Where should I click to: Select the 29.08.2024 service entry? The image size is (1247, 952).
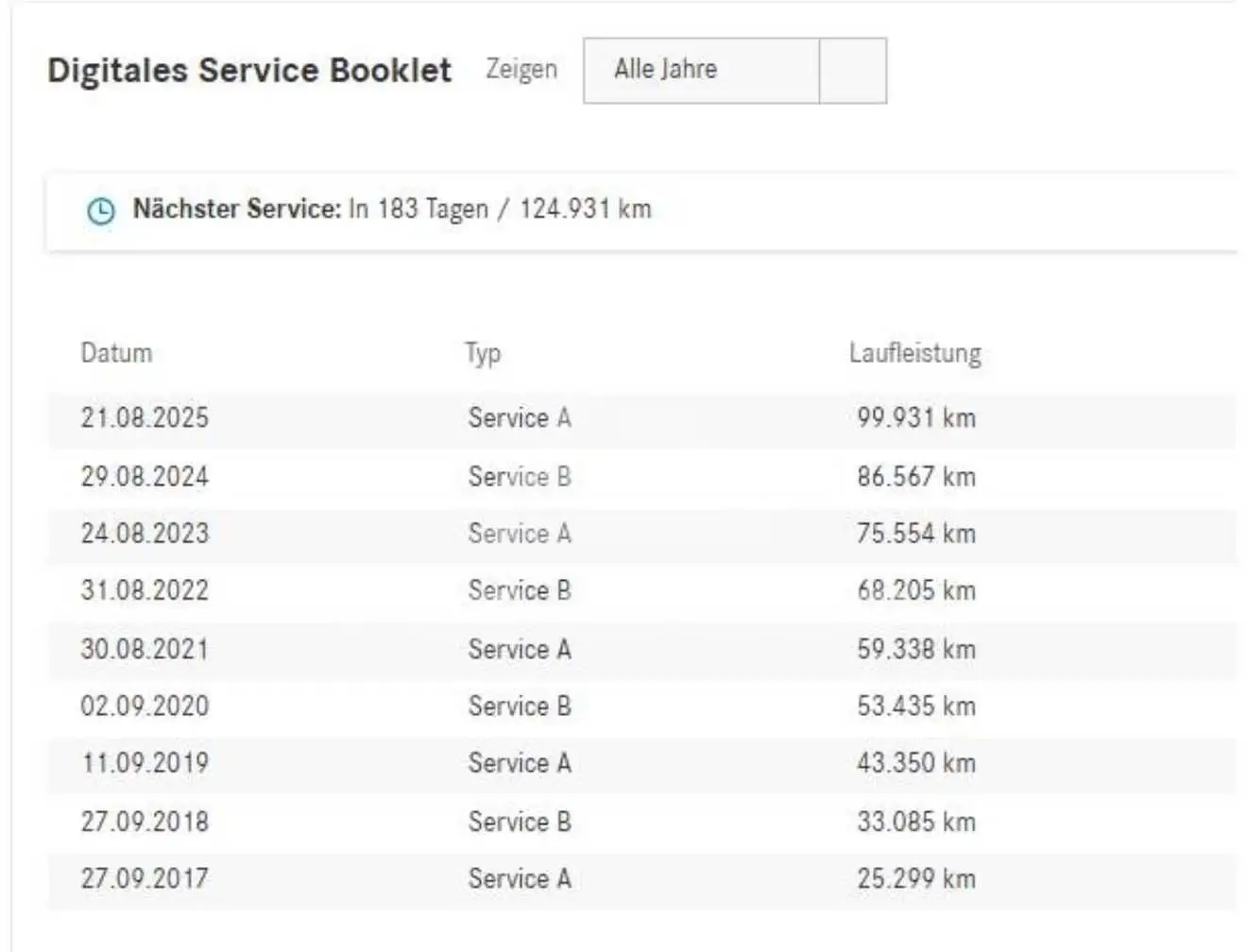tap(641, 477)
